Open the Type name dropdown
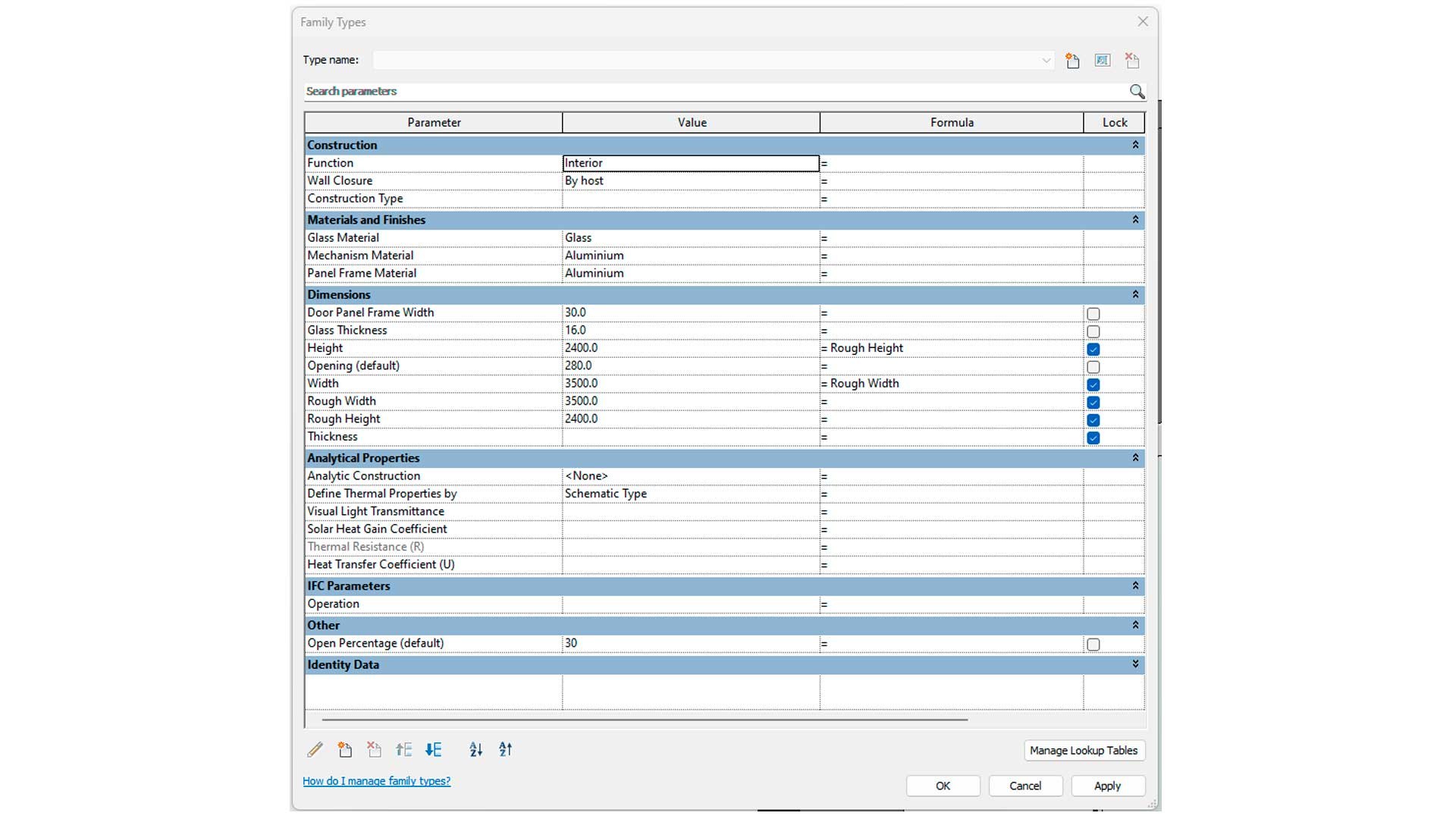 1046,61
